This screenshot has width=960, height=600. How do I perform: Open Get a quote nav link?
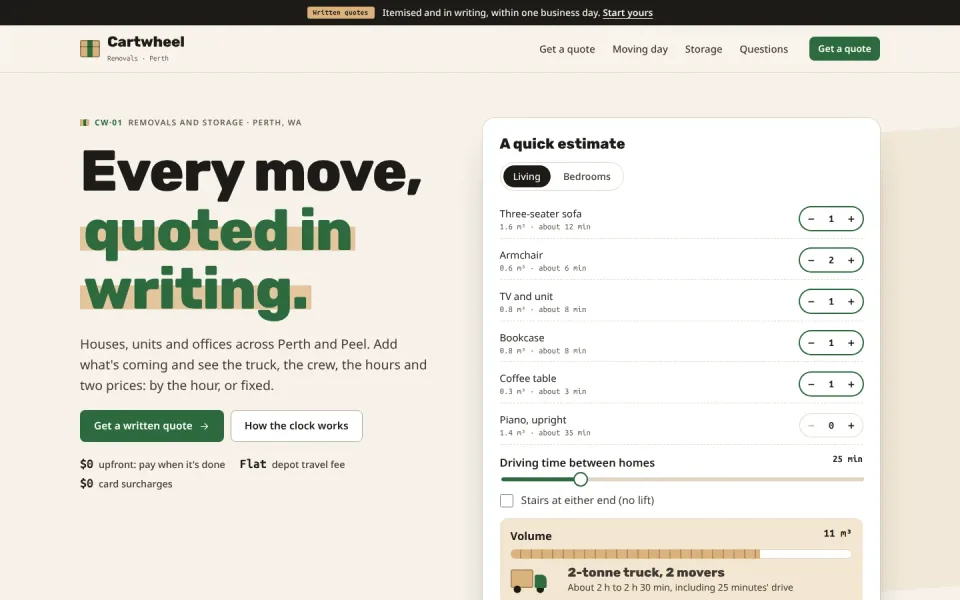coord(567,49)
